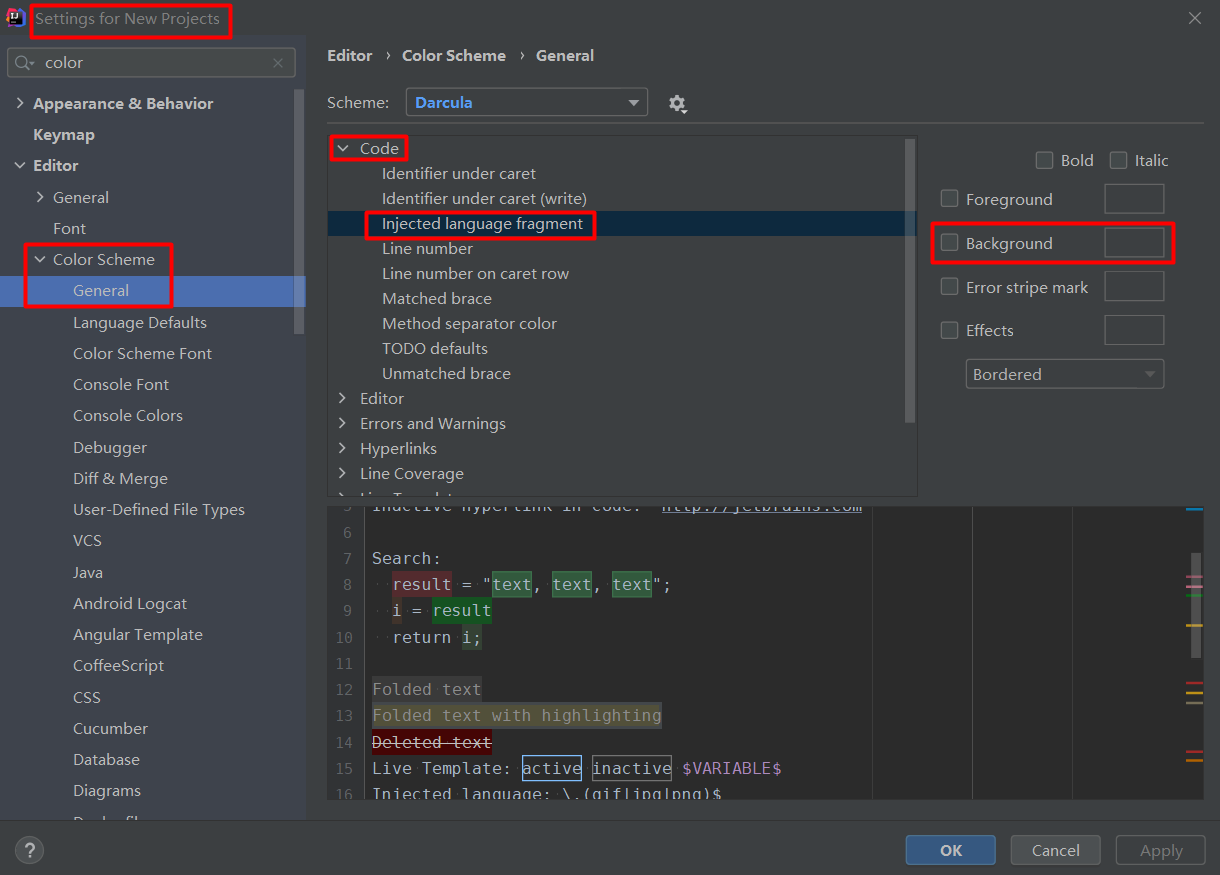Select Font in the settings sidebar
Viewport: 1220px width, 875px height.
(x=69, y=228)
